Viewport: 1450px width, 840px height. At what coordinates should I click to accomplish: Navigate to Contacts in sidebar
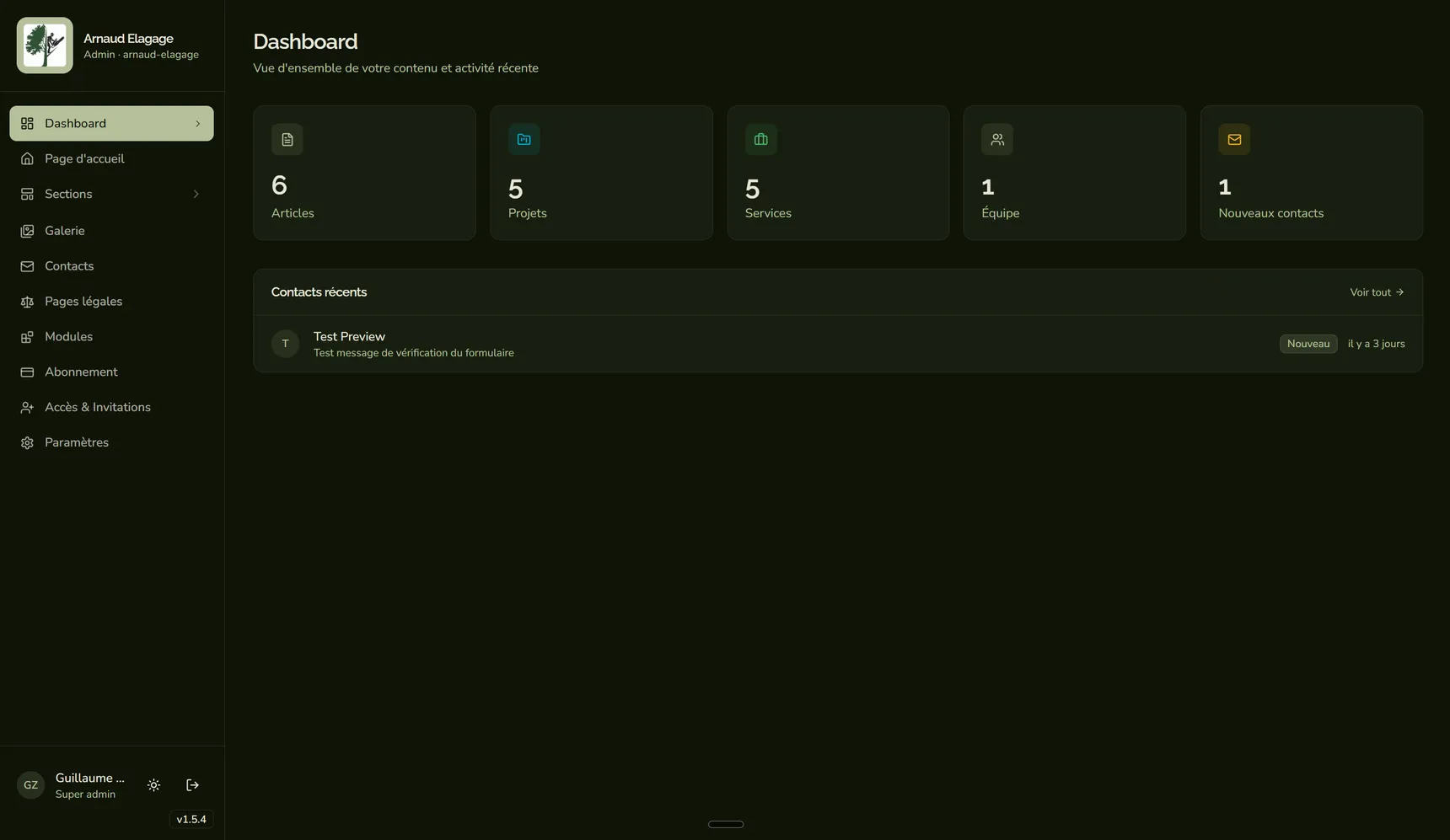111,266
